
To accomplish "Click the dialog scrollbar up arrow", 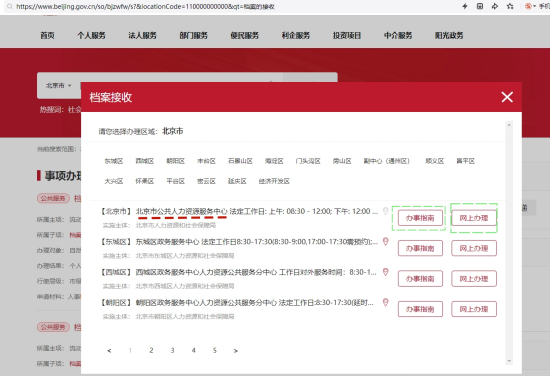I will point(509,125).
